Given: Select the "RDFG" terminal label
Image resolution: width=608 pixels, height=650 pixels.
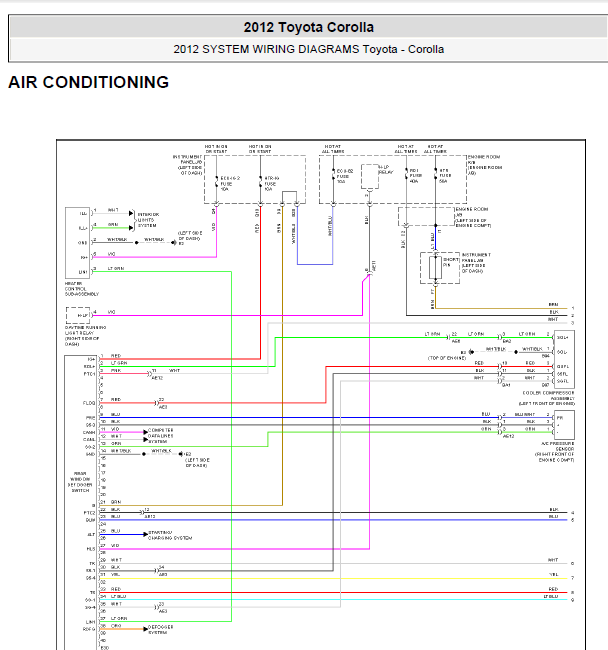Looking at the screenshot, I should click(89, 629).
